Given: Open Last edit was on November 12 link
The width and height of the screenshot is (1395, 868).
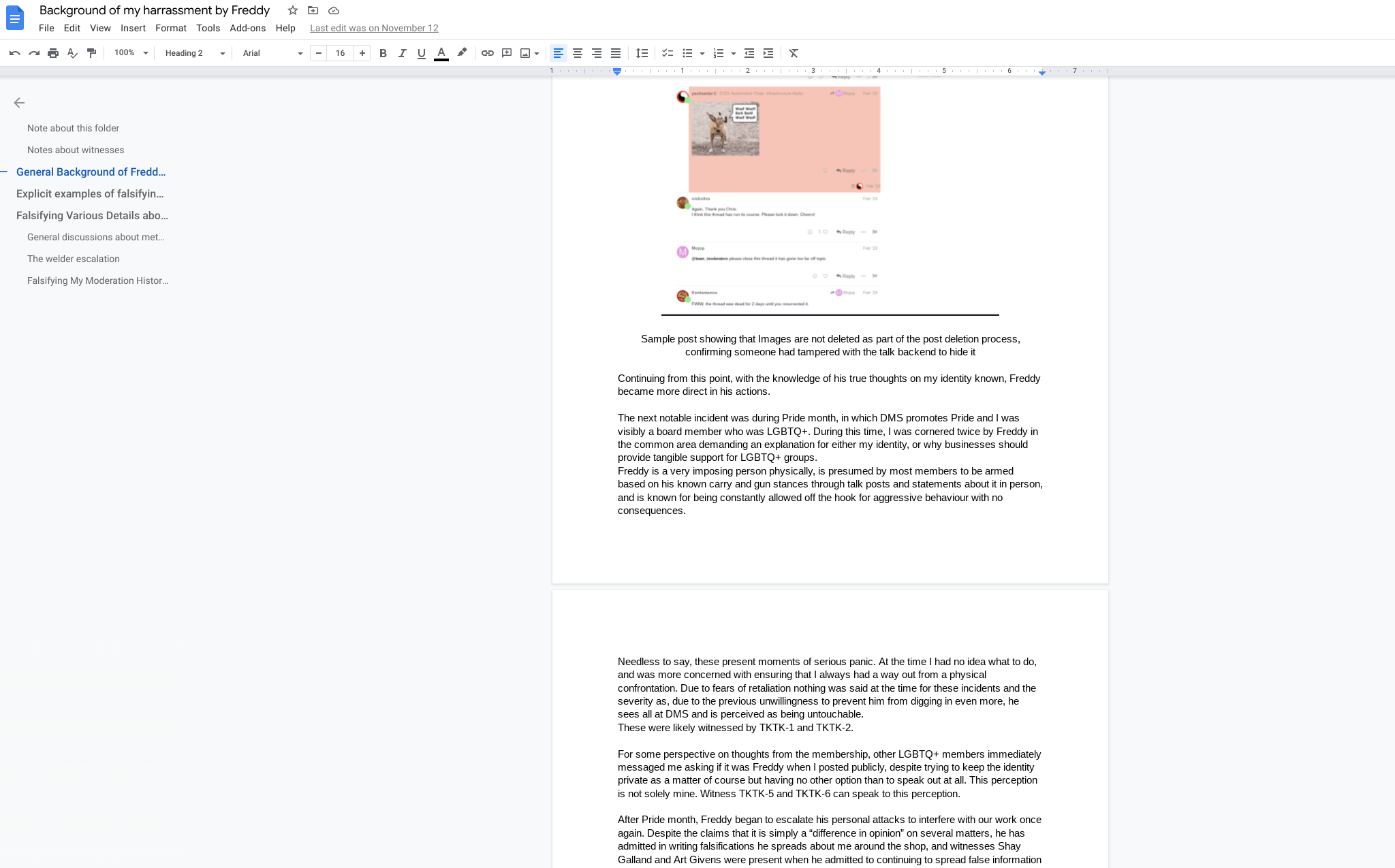Looking at the screenshot, I should (374, 28).
